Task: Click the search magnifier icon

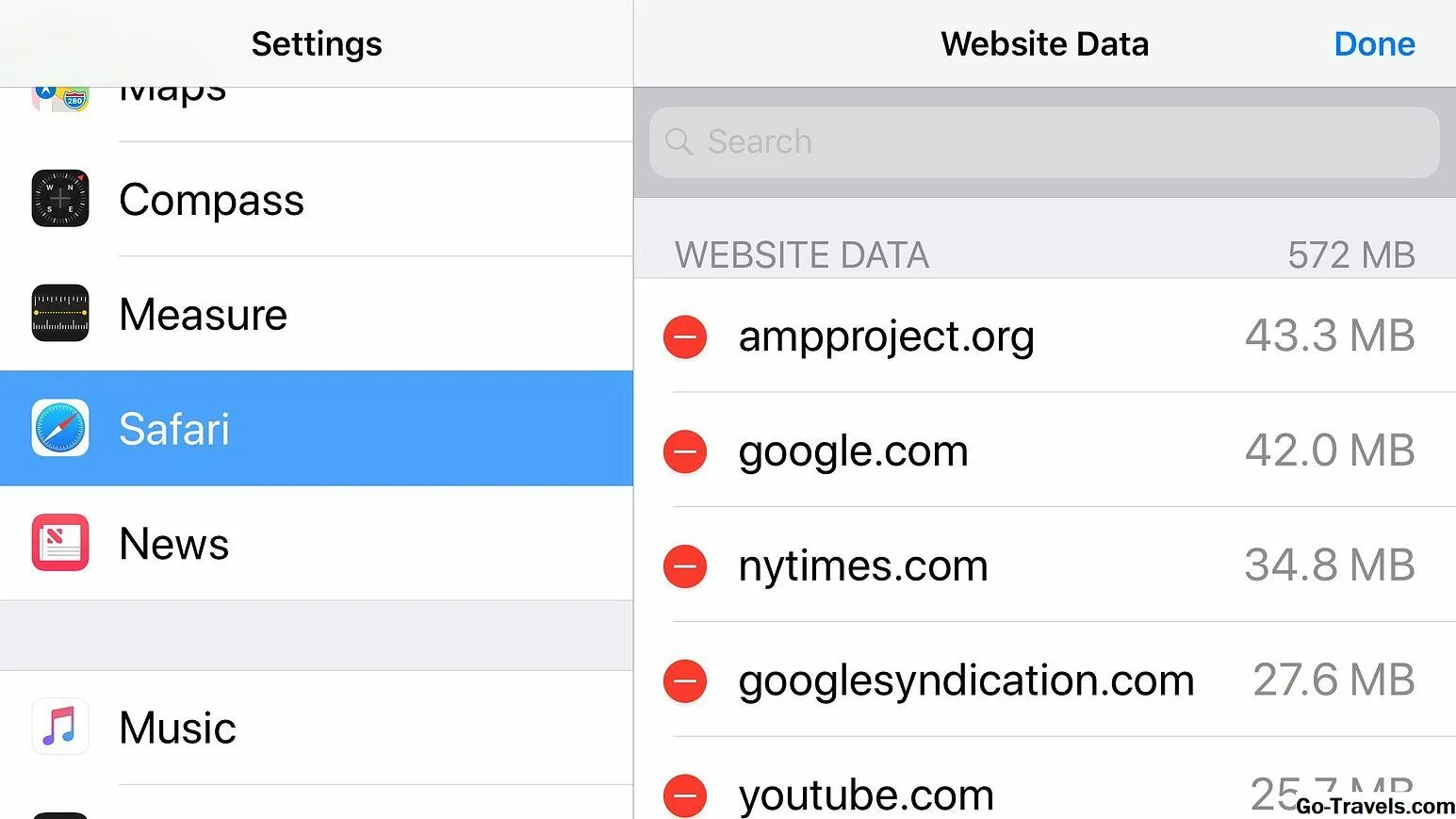Action: pyautogui.click(x=679, y=141)
